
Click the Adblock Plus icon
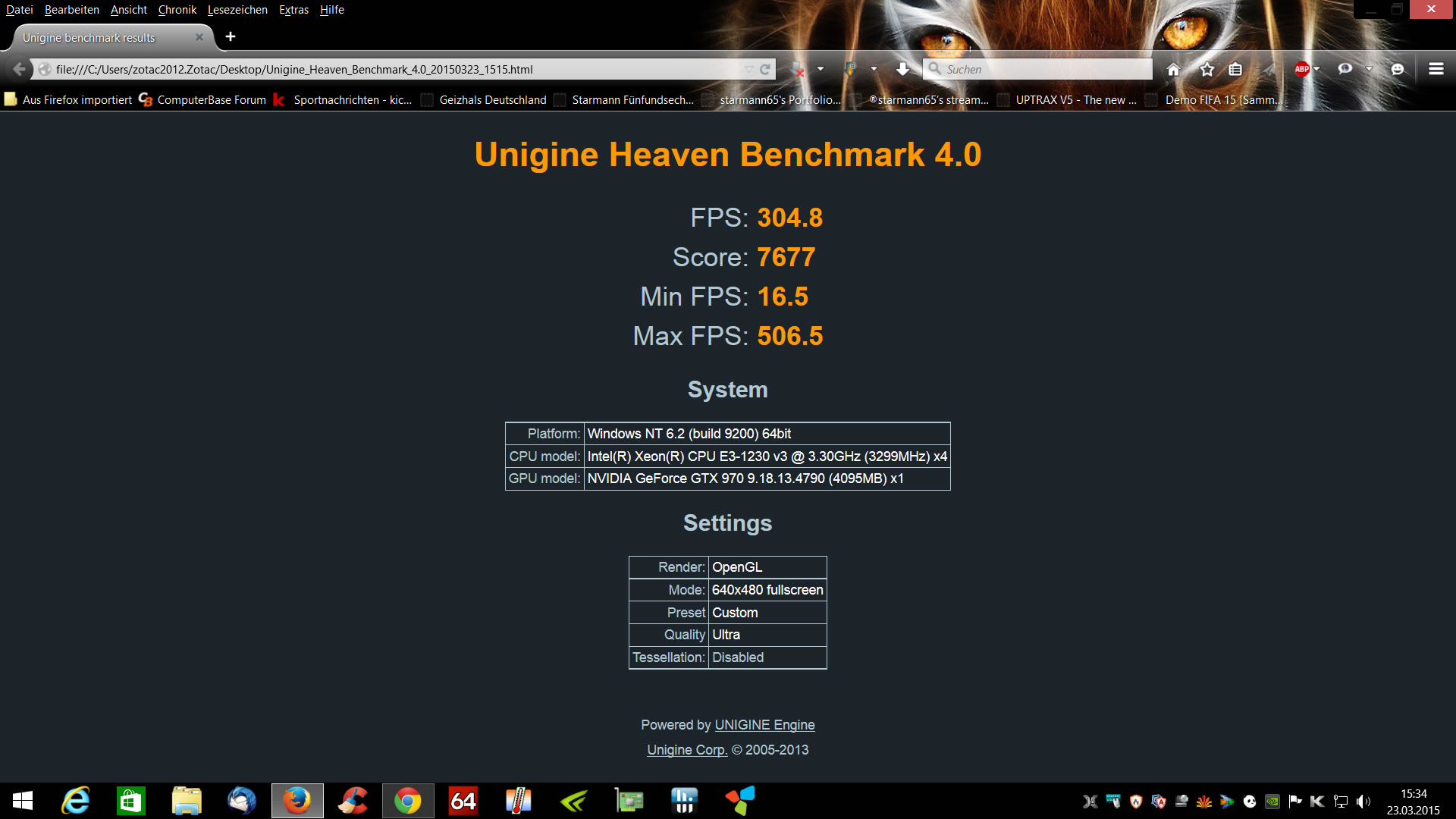[x=1301, y=69]
